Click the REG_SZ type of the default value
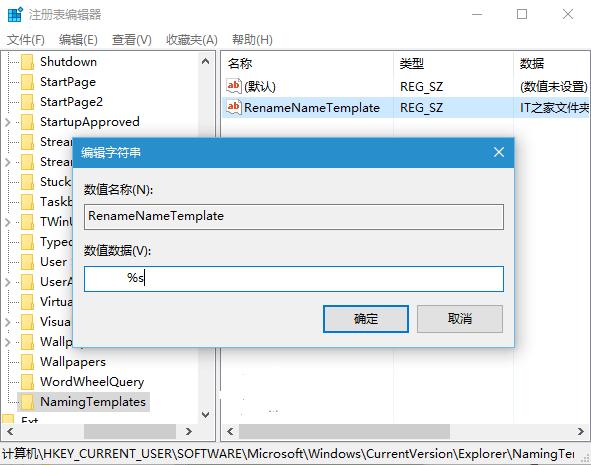This screenshot has height=465, width=591. click(421, 87)
